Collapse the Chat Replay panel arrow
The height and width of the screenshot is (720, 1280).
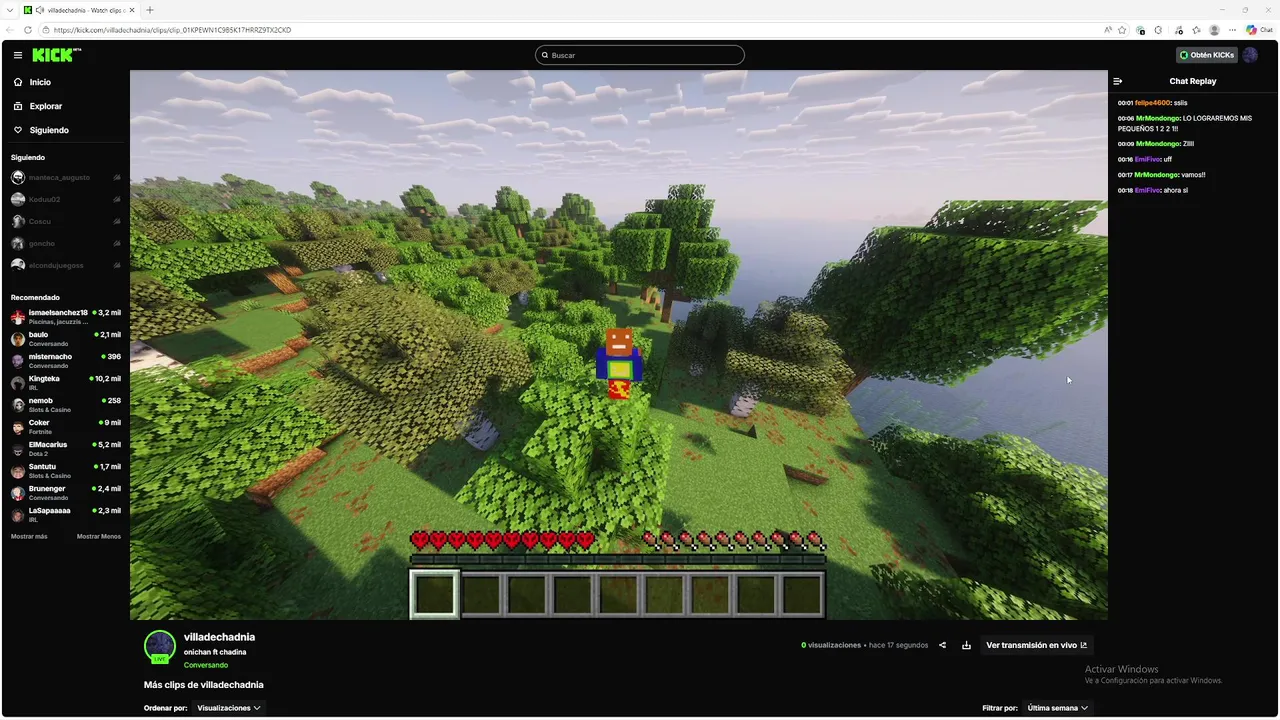point(1118,81)
